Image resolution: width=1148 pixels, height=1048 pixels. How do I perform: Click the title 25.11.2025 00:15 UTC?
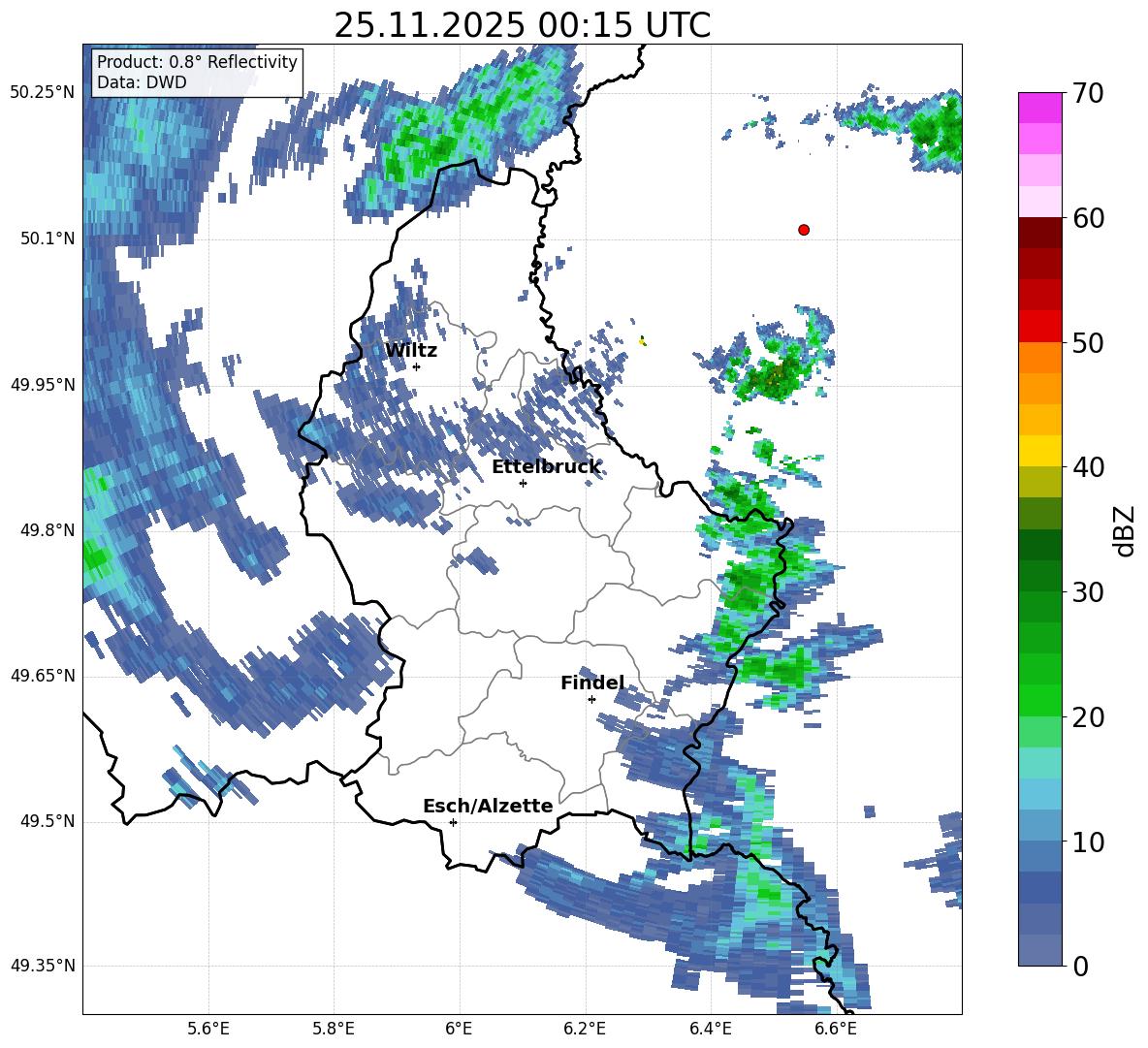(523, 25)
